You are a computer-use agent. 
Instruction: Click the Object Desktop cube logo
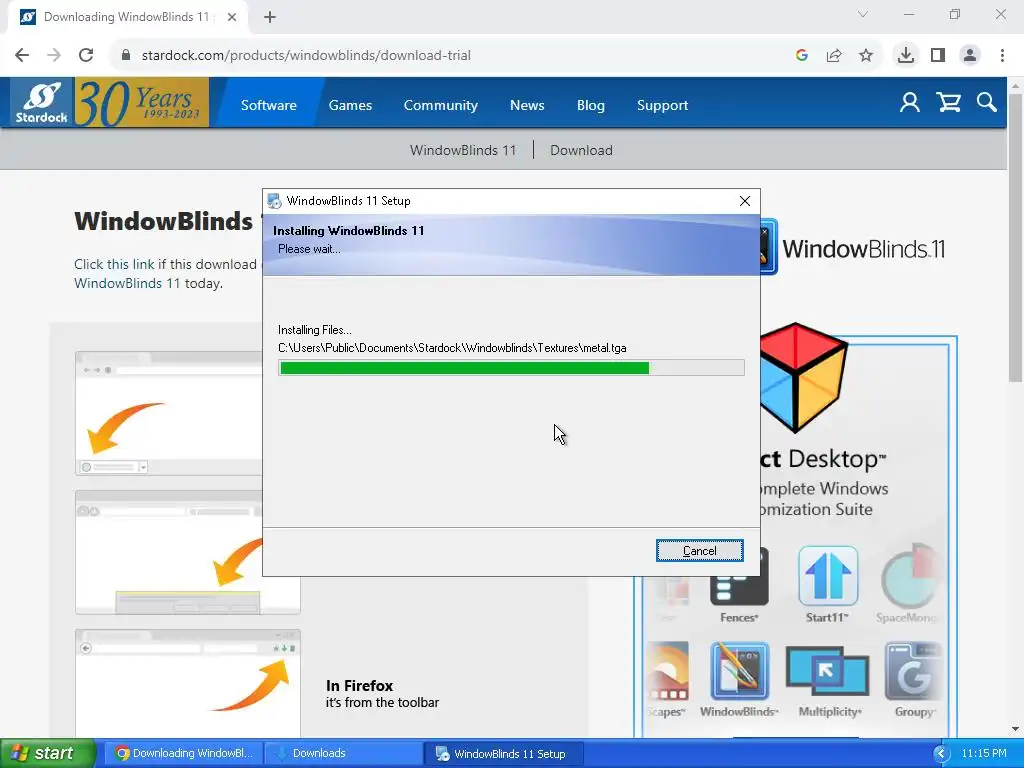[x=803, y=377]
